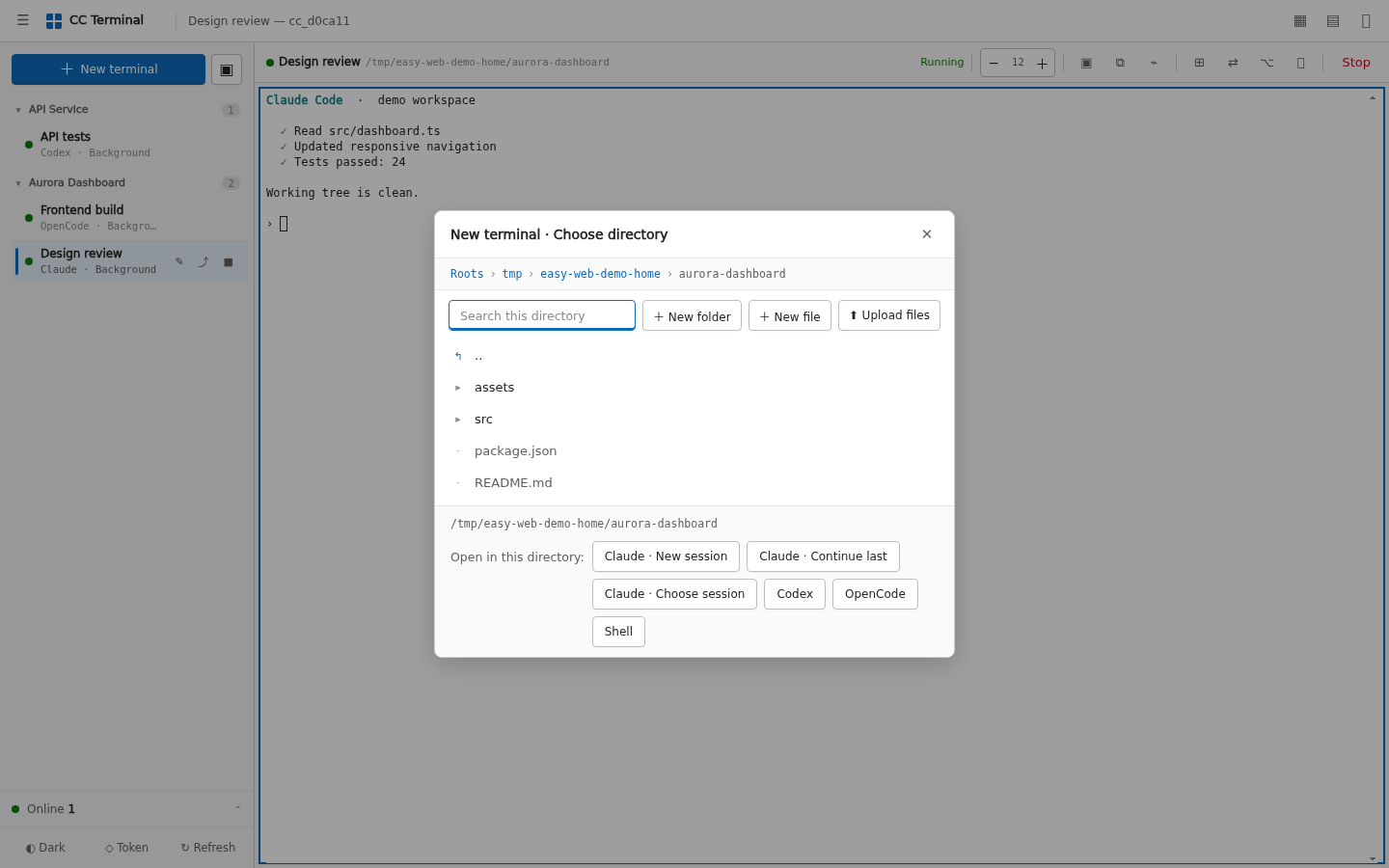The image size is (1389, 868).
Task: Create a New folder
Action: click(x=692, y=315)
